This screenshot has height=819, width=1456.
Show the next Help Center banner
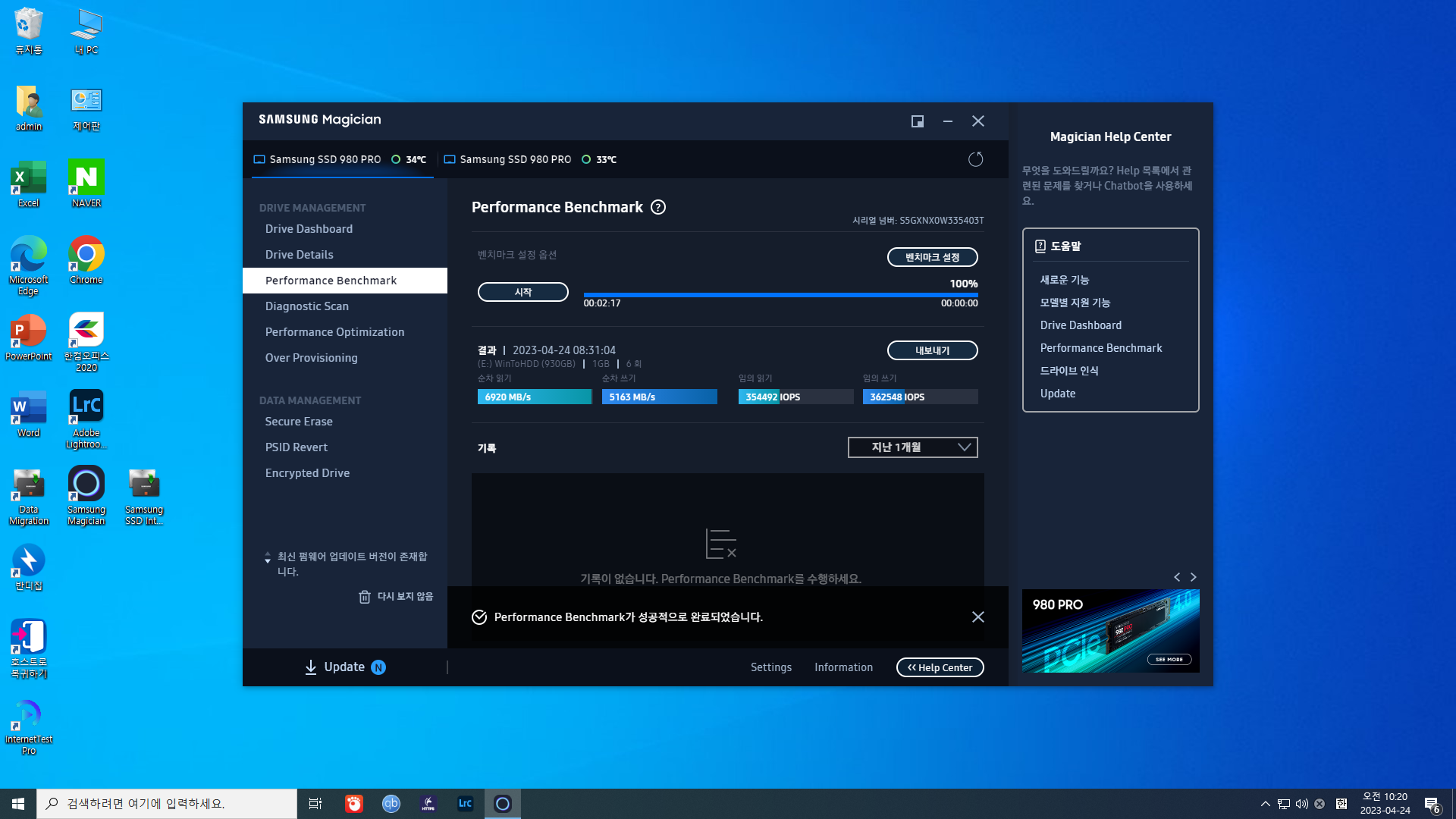[1194, 577]
